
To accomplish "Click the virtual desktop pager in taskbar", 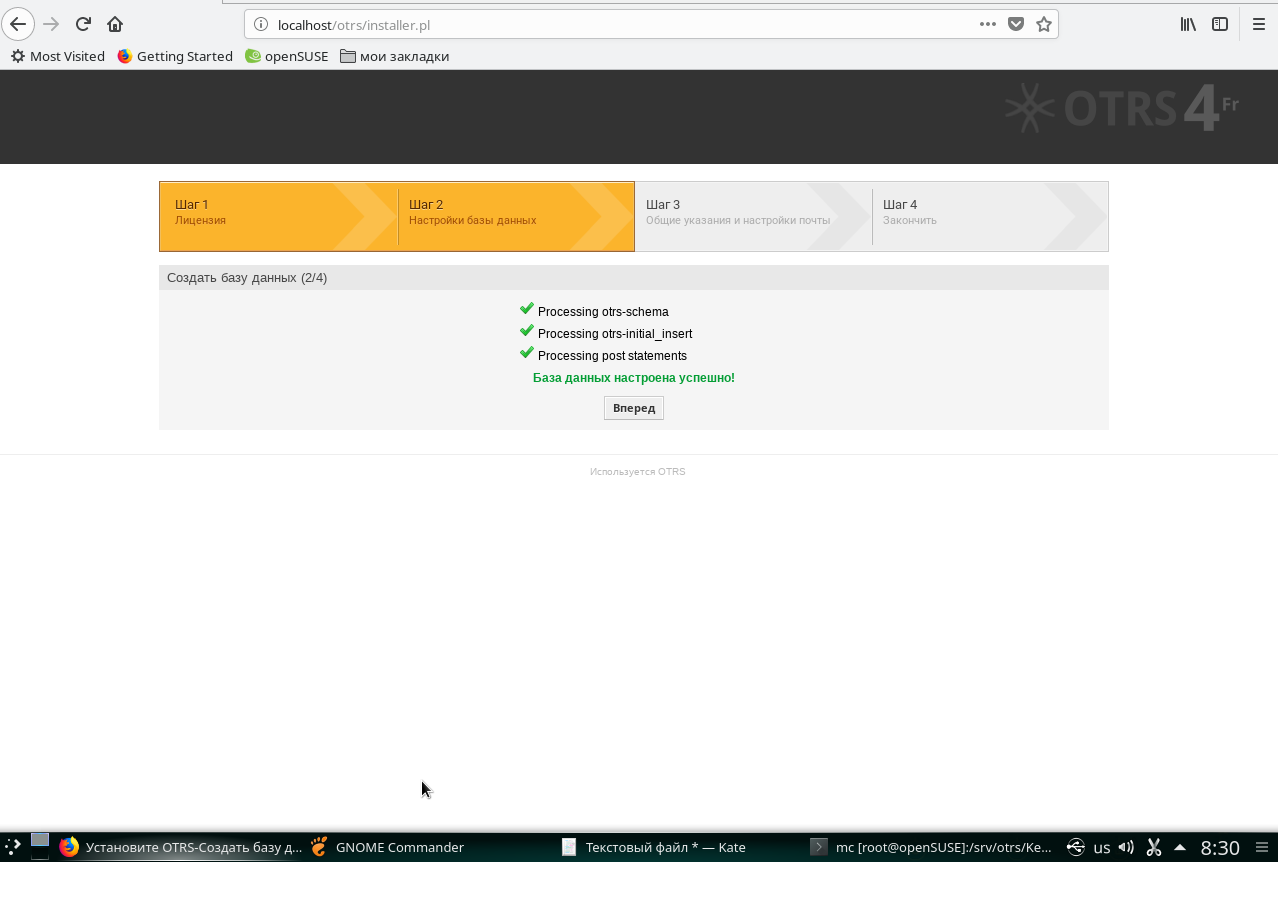I will 40,846.
